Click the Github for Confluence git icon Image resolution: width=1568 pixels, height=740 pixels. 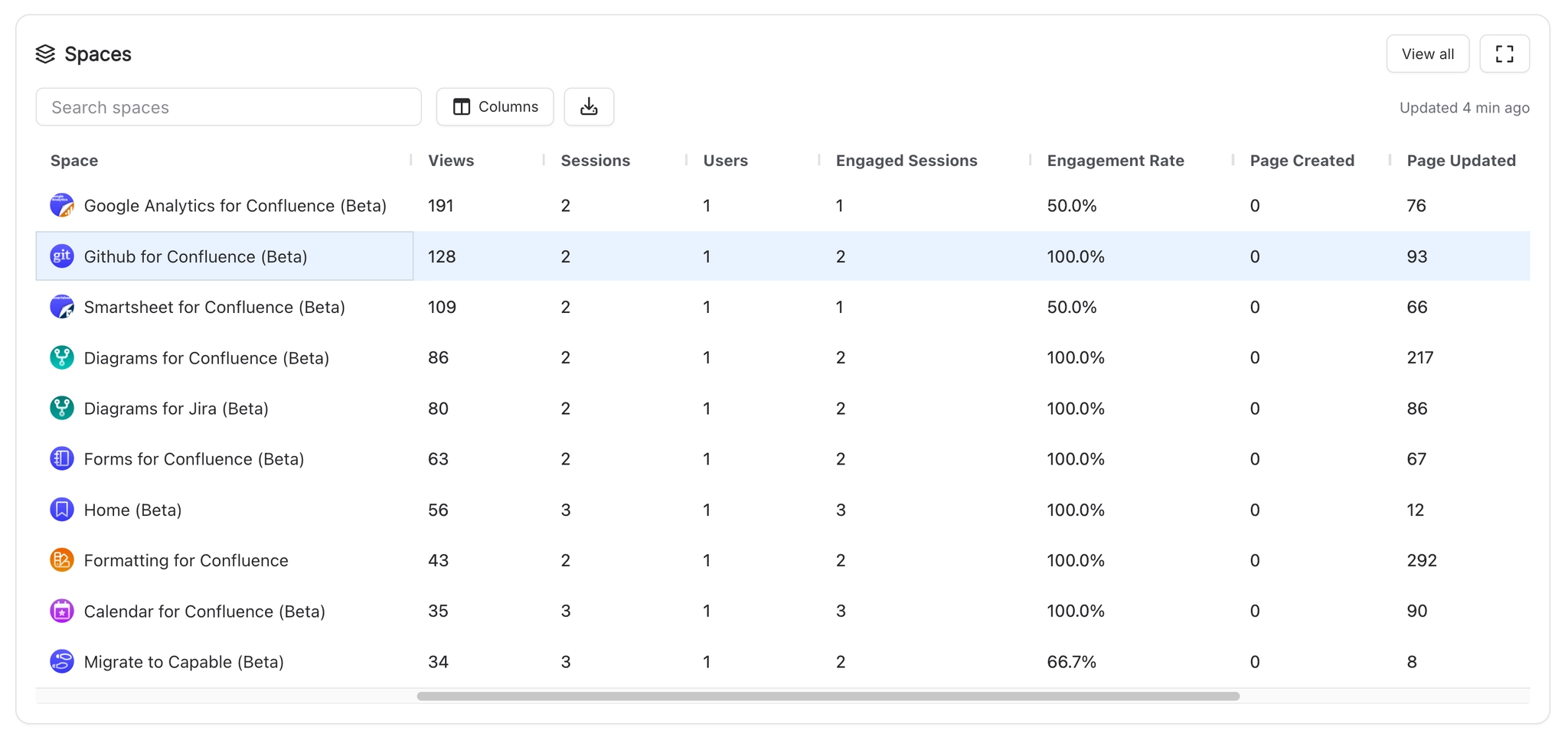tap(62, 256)
